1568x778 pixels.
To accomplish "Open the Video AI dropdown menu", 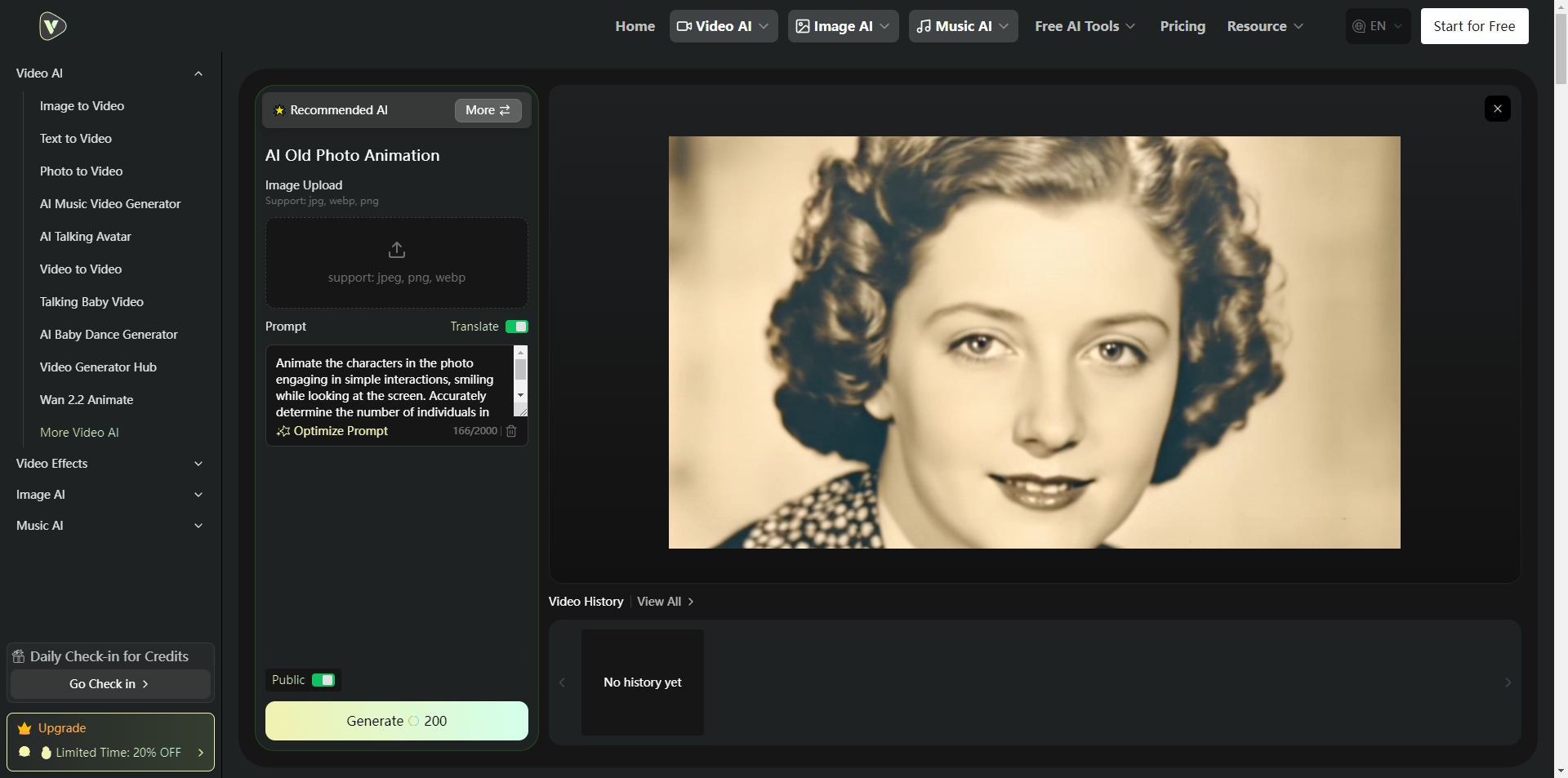I will pos(723,26).
